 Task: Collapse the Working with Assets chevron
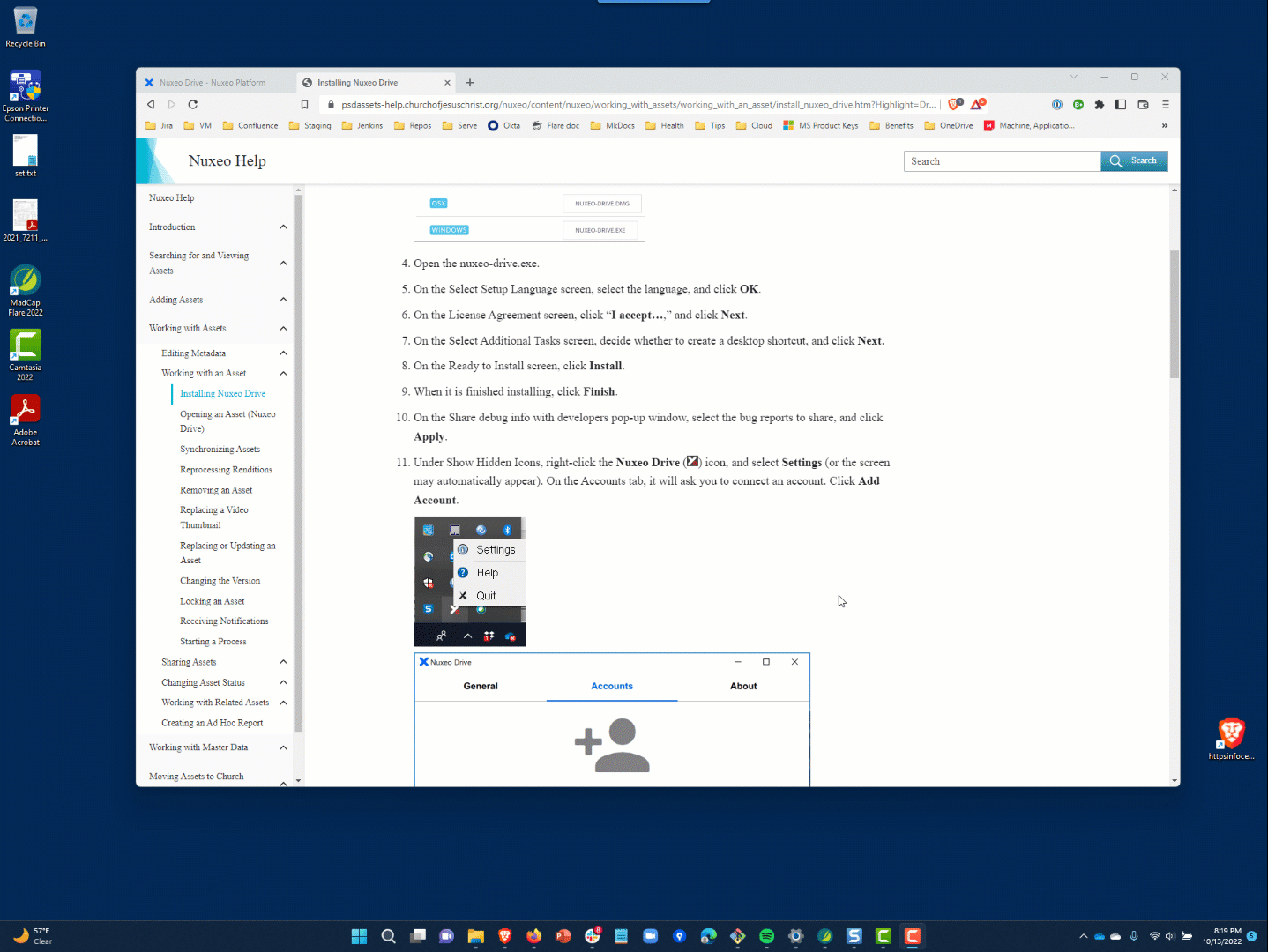283,329
